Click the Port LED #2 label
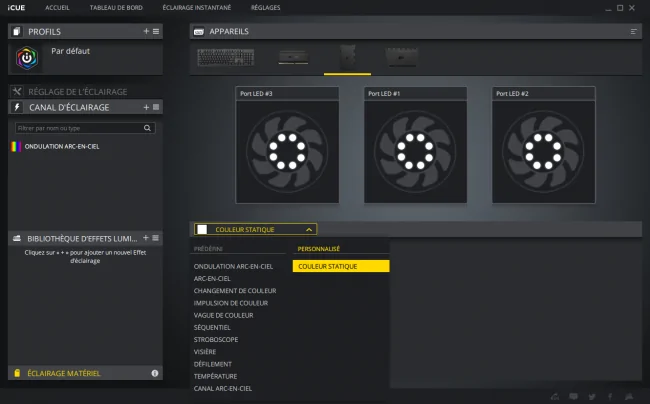Viewport: 650px width, 404px height. coord(512,94)
